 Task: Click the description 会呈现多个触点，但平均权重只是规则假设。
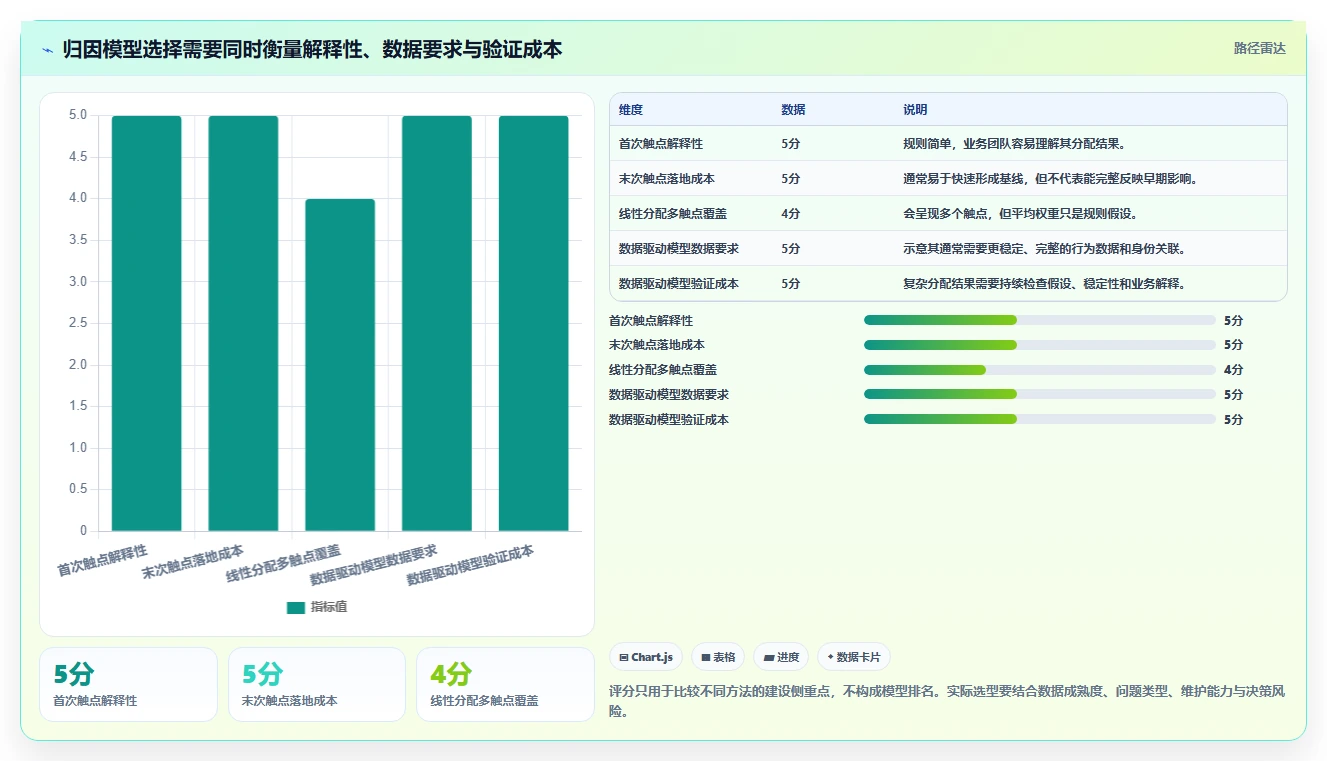1021,214
